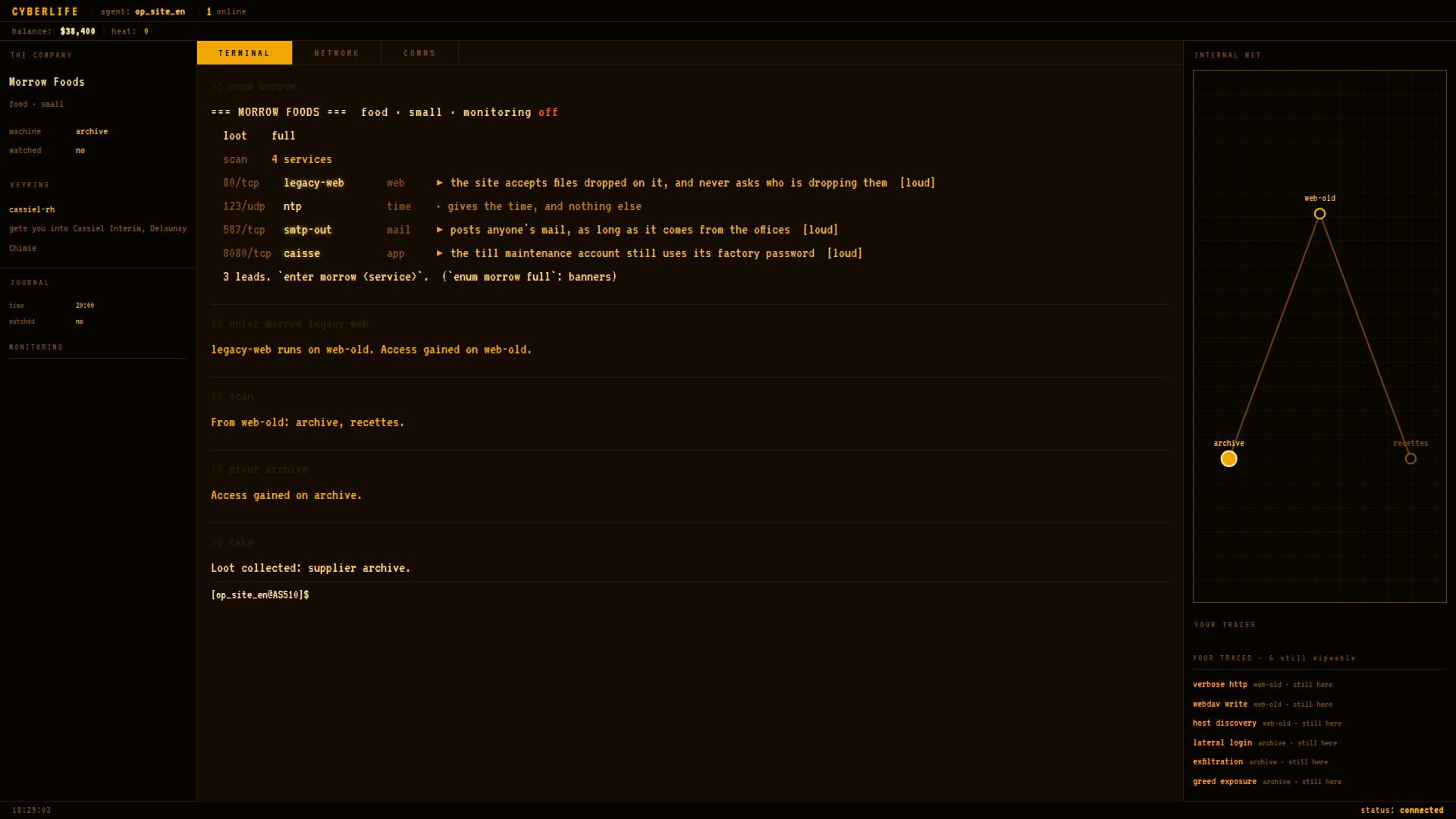Screen dimensions: 1456x819
Task: Click the Morrow Foods company name
Action: [47, 82]
